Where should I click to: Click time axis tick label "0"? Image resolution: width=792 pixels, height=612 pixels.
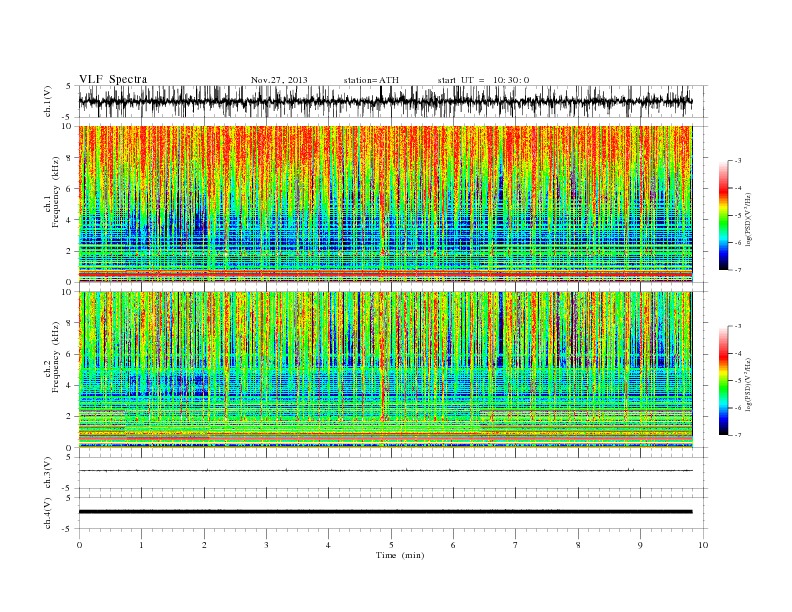pyautogui.click(x=79, y=545)
